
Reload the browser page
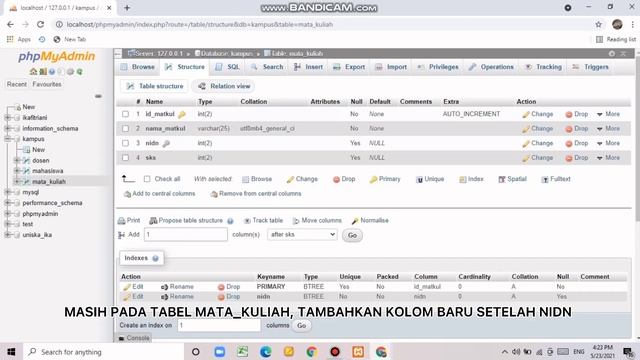[40, 24]
